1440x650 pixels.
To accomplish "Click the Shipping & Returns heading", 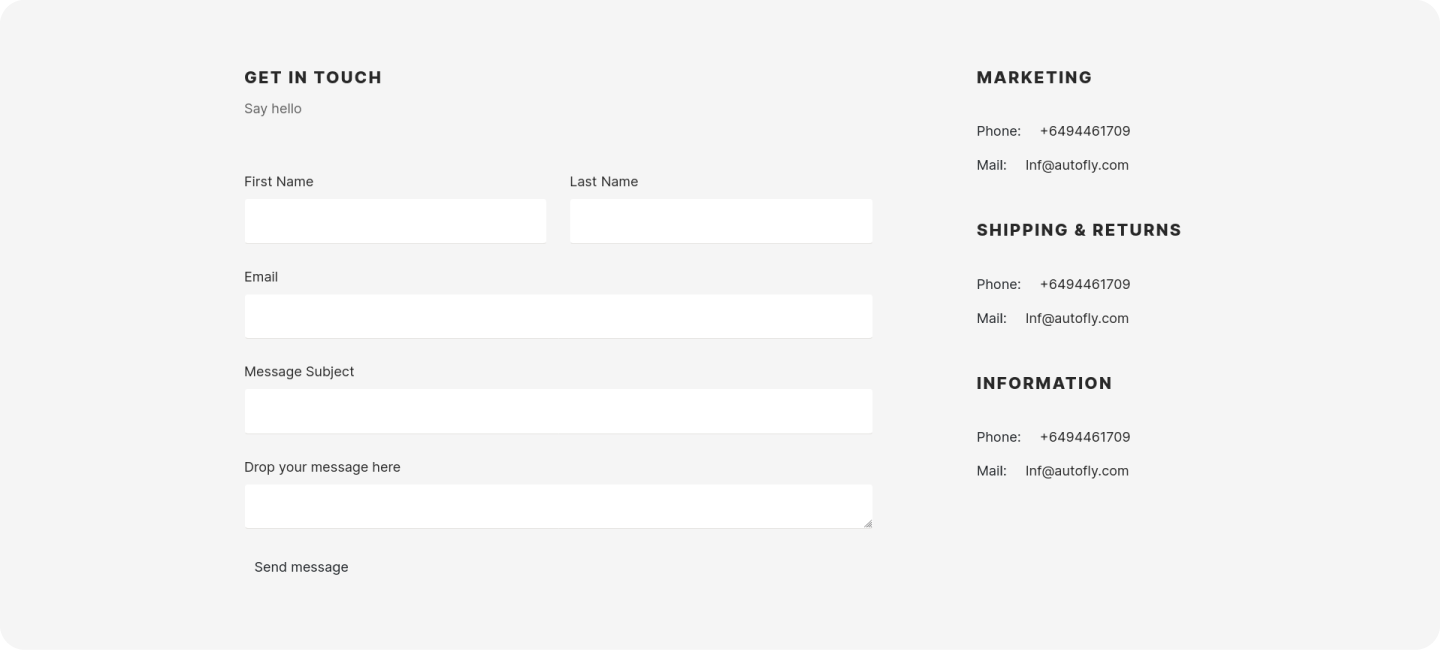I will point(1079,230).
